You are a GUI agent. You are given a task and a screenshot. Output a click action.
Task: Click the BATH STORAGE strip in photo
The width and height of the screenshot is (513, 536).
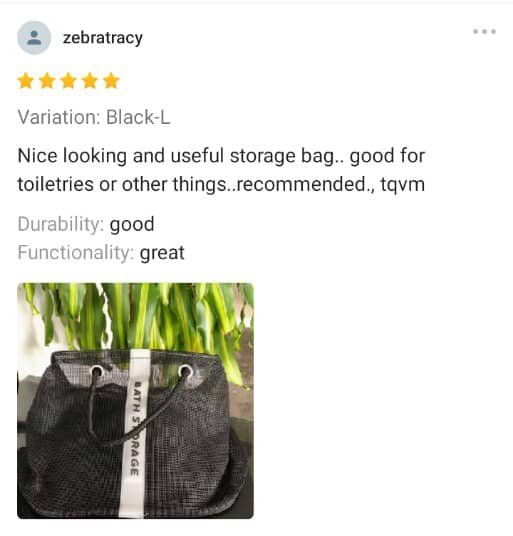(134, 434)
